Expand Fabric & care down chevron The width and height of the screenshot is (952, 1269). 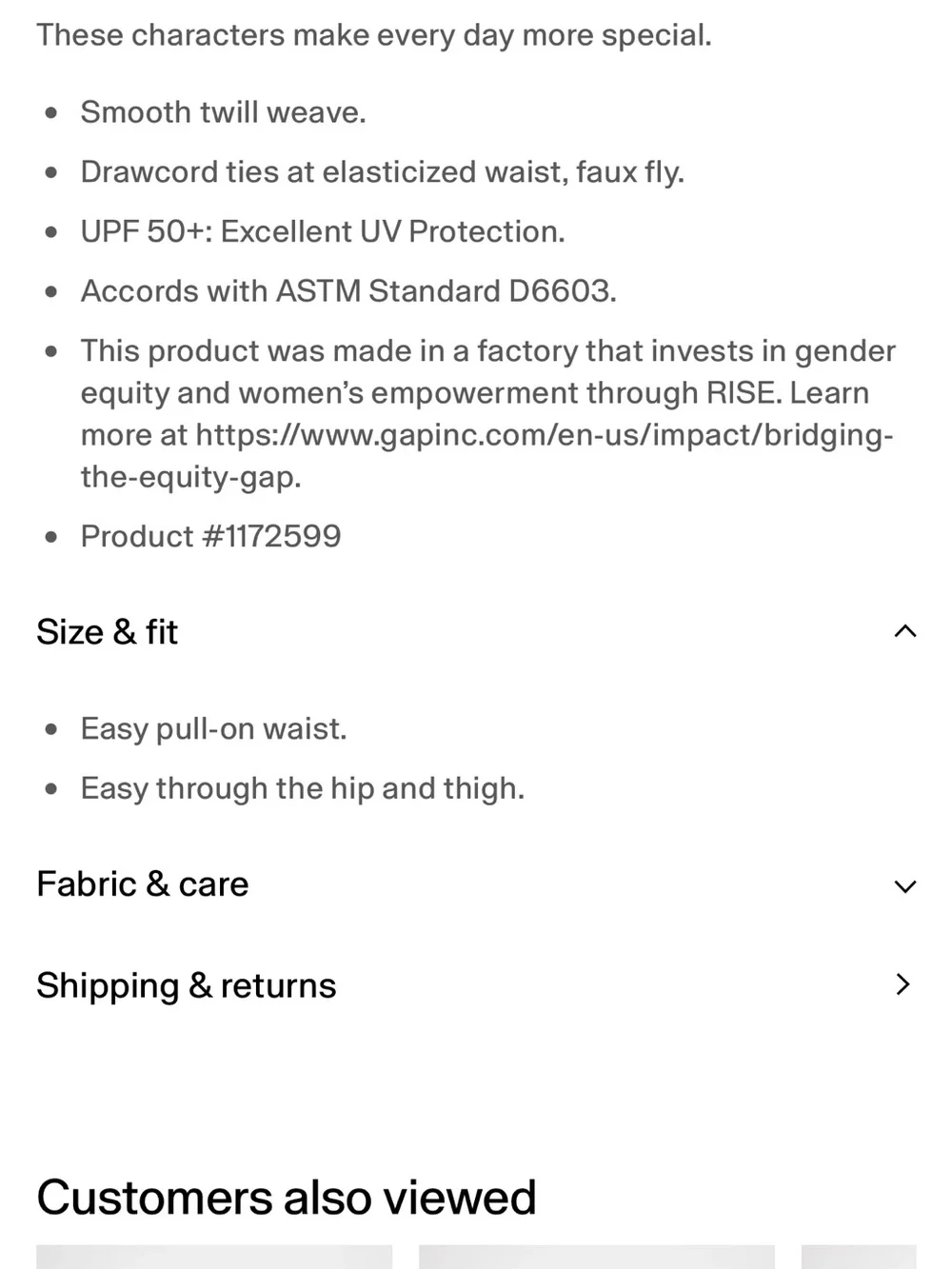click(905, 886)
